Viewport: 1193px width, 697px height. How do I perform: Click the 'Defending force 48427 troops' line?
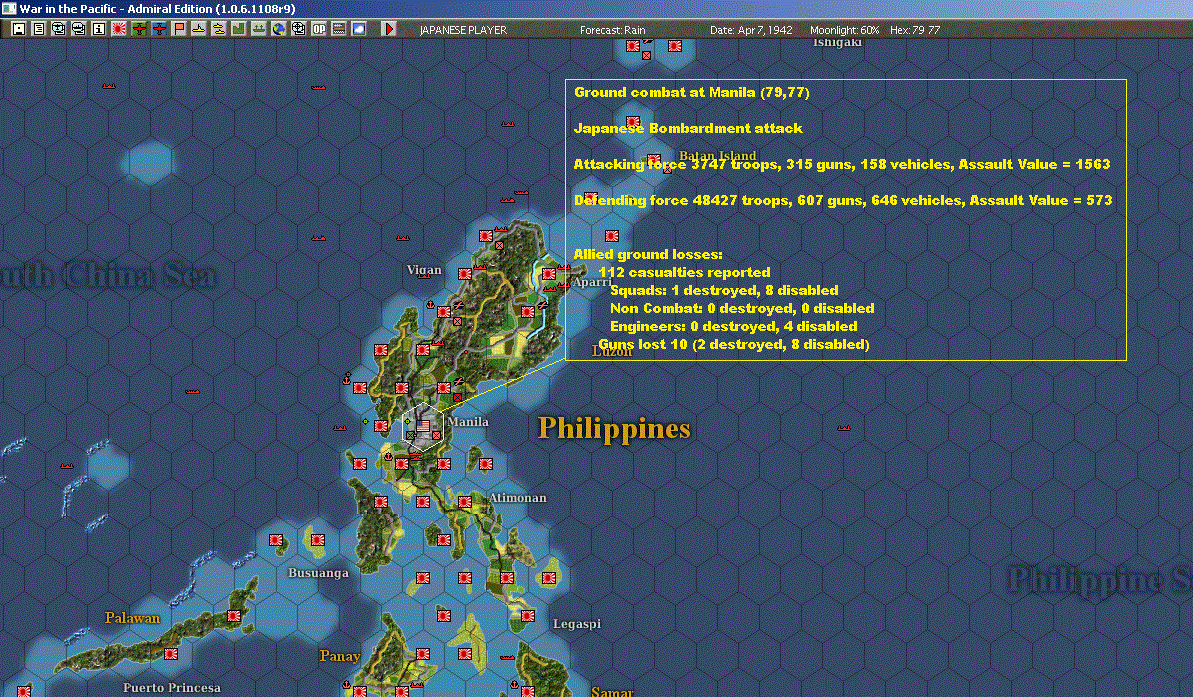coord(843,199)
